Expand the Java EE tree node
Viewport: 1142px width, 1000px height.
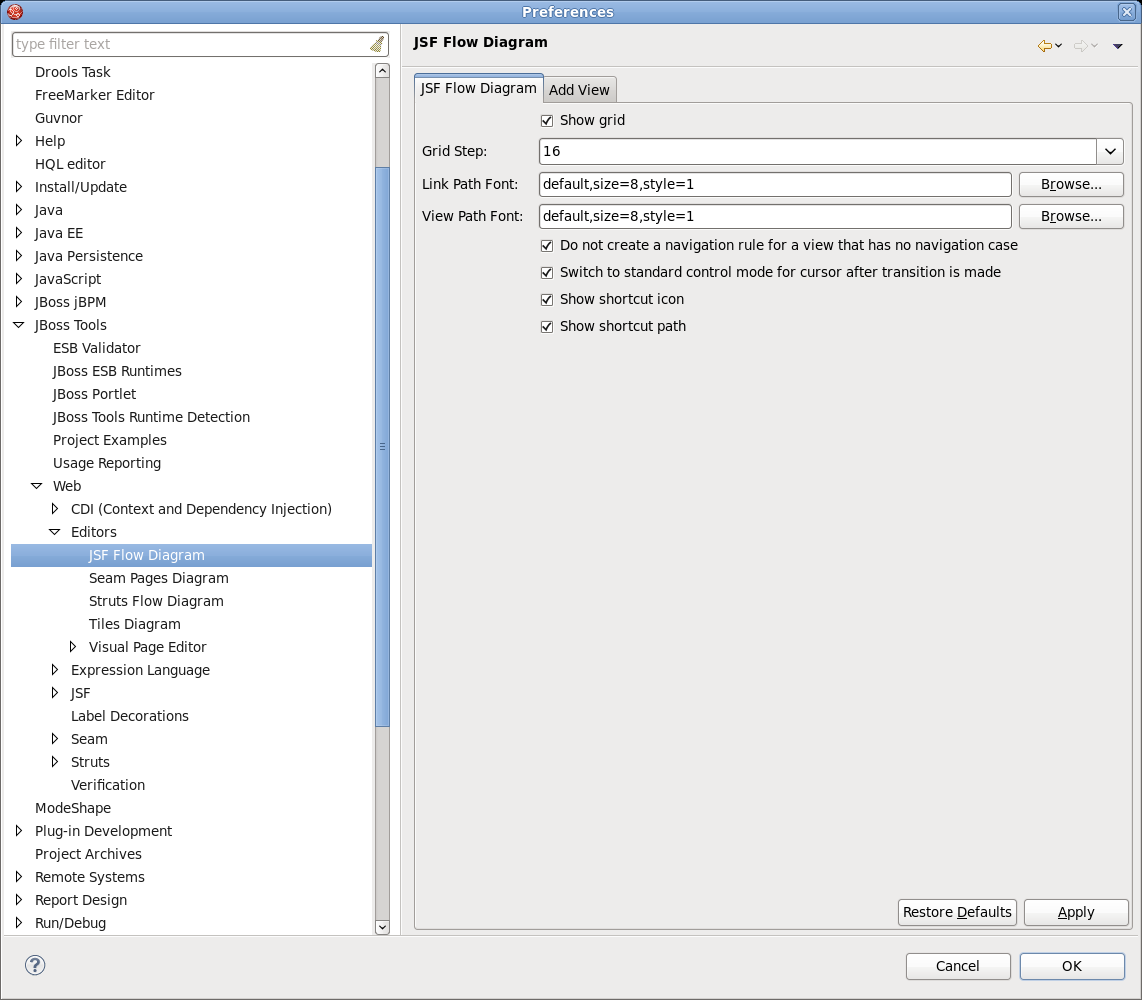point(19,233)
